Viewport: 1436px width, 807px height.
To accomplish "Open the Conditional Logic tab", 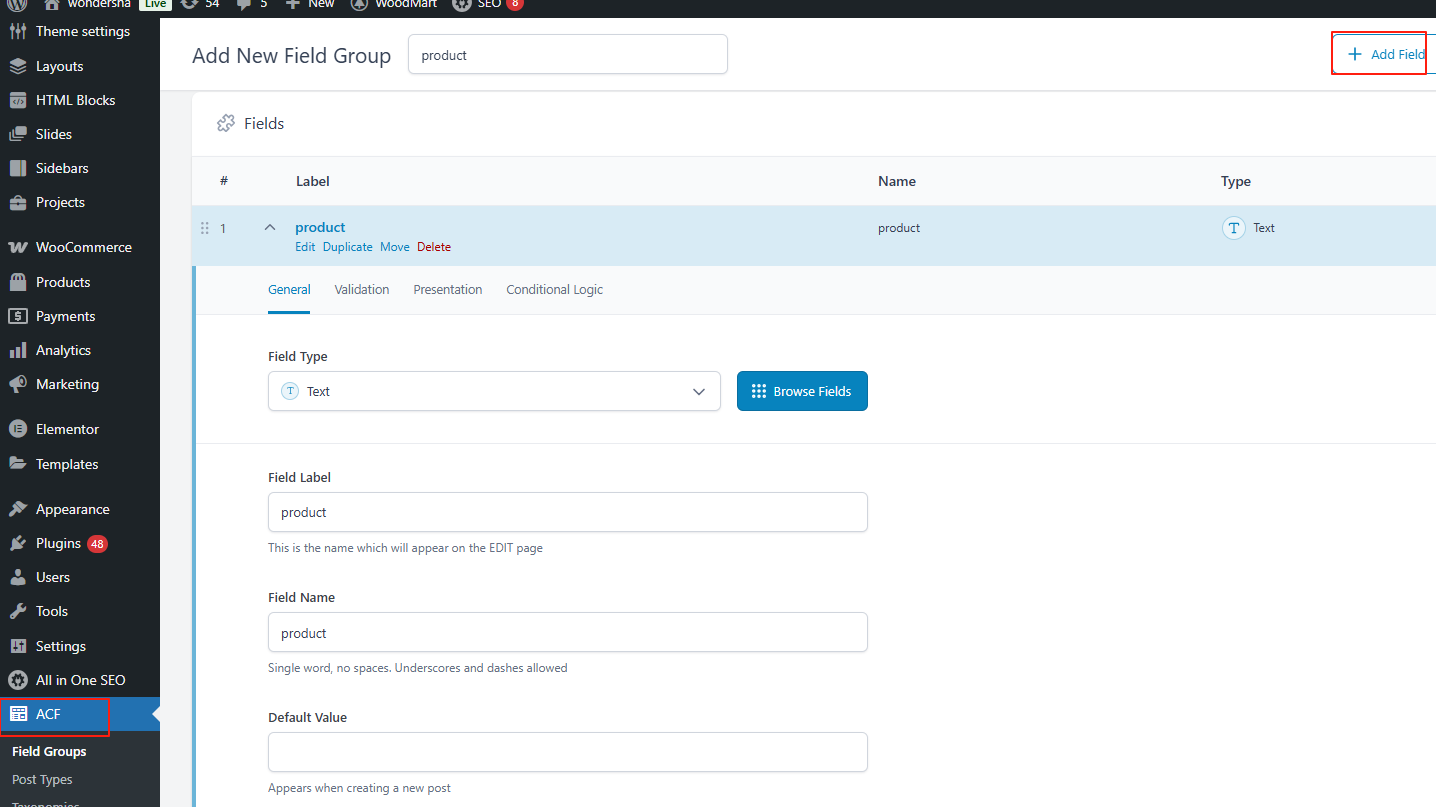I will 554,289.
